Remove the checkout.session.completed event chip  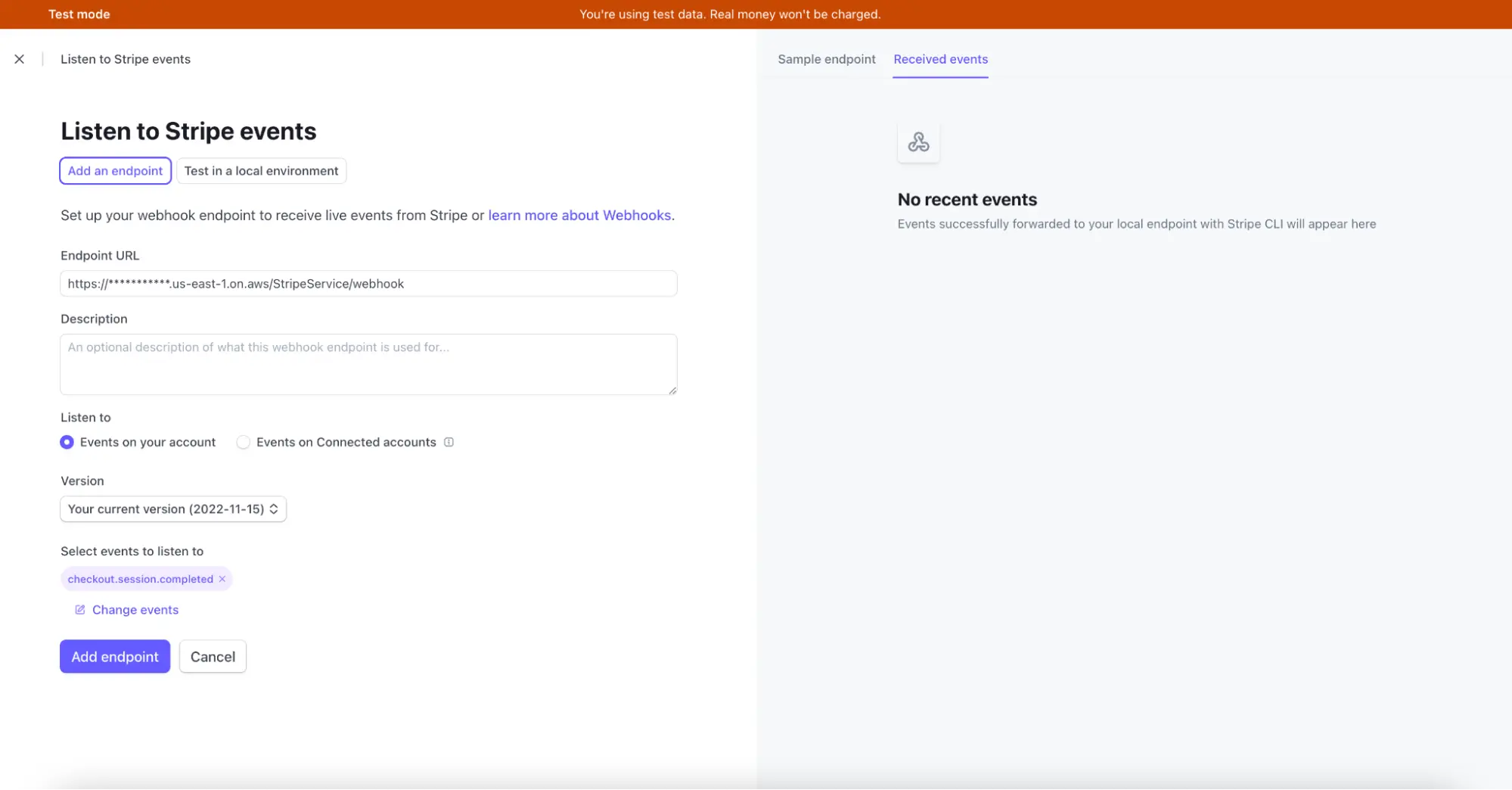click(222, 579)
